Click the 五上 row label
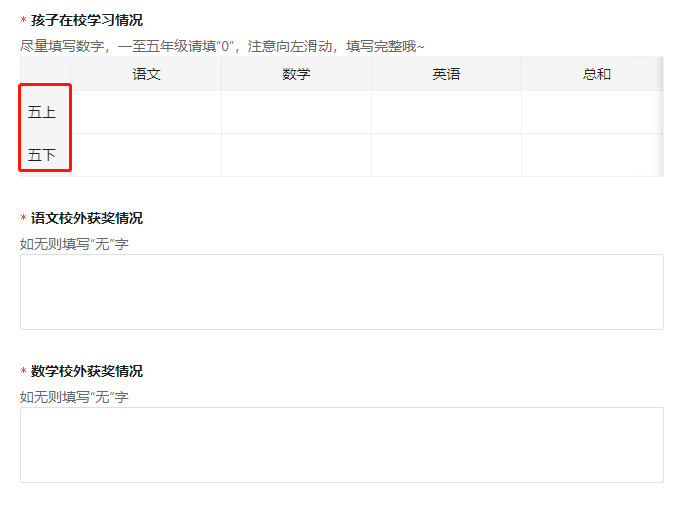This screenshot has height=509, width=688. [42, 112]
